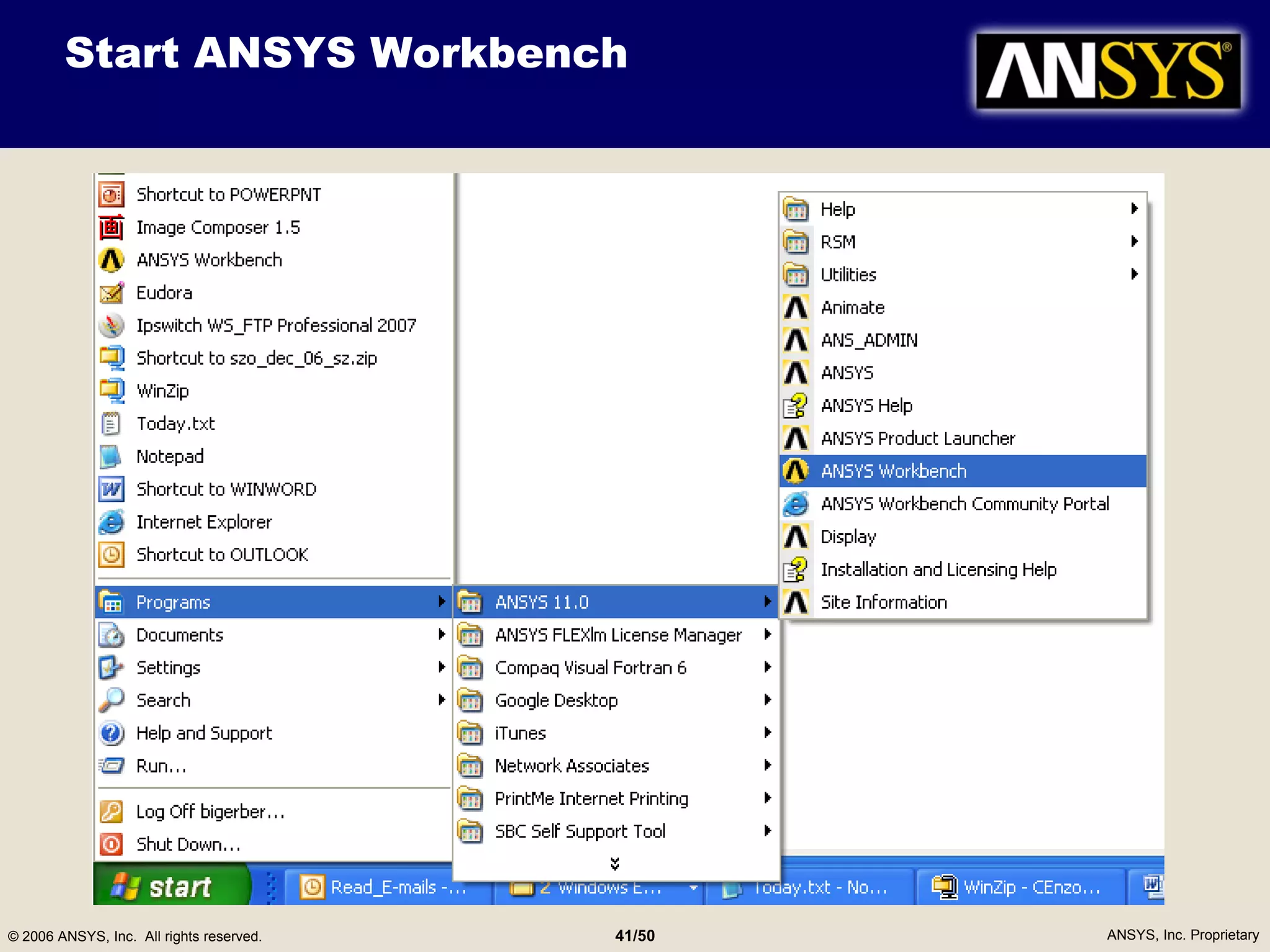Viewport: 1270px width, 952px height.
Task: Expand the Help folder submenu arrow
Action: [1134, 208]
